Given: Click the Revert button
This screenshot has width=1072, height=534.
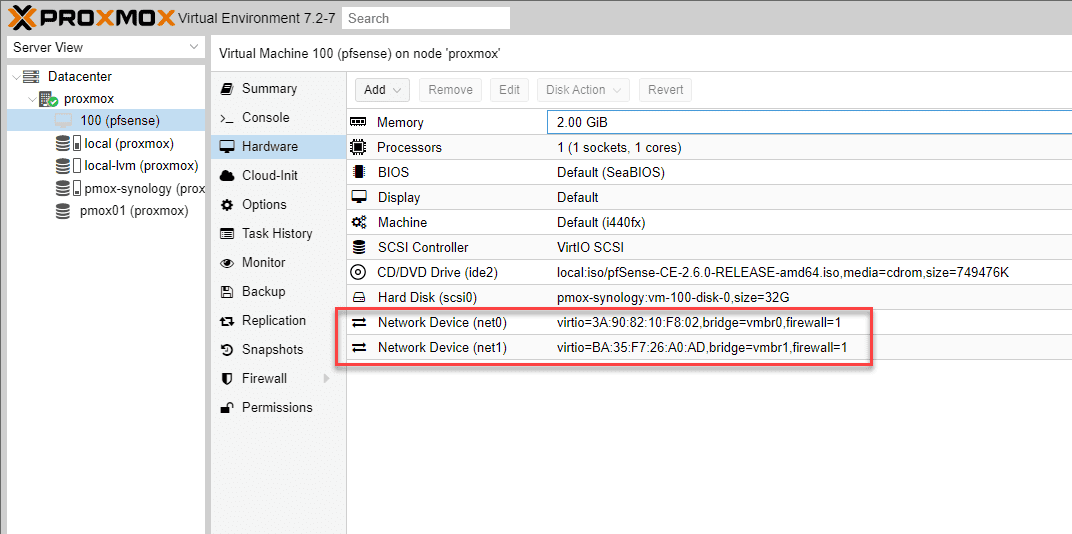Looking at the screenshot, I should pyautogui.click(x=665, y=90).
